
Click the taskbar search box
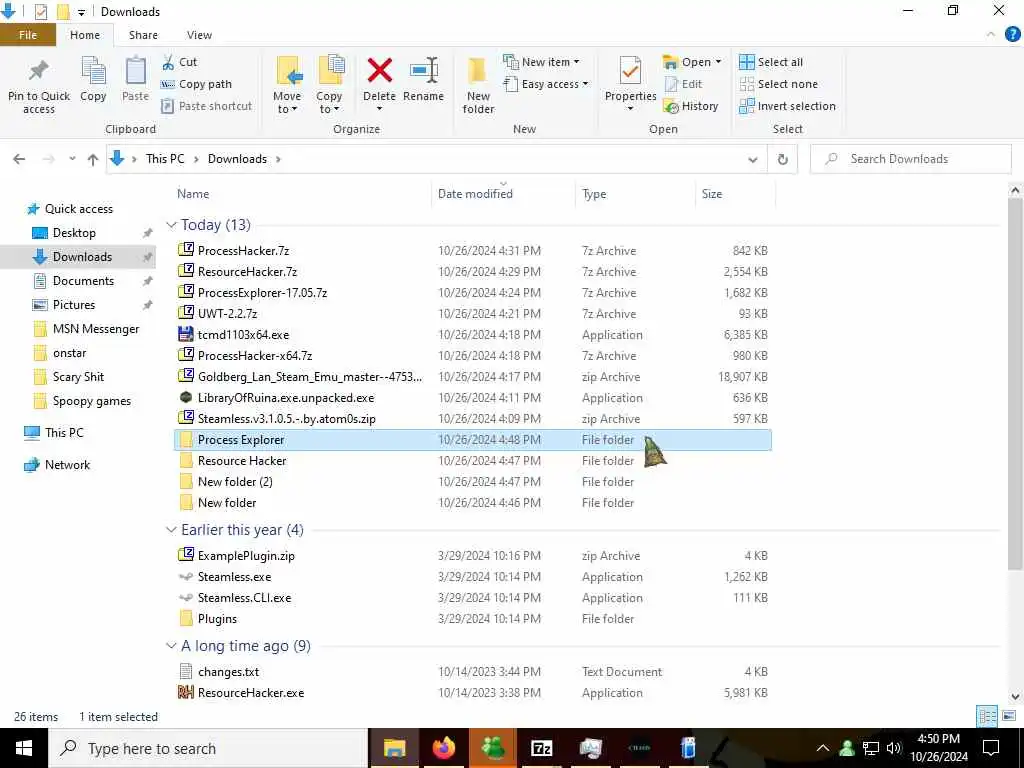(208, 748)
